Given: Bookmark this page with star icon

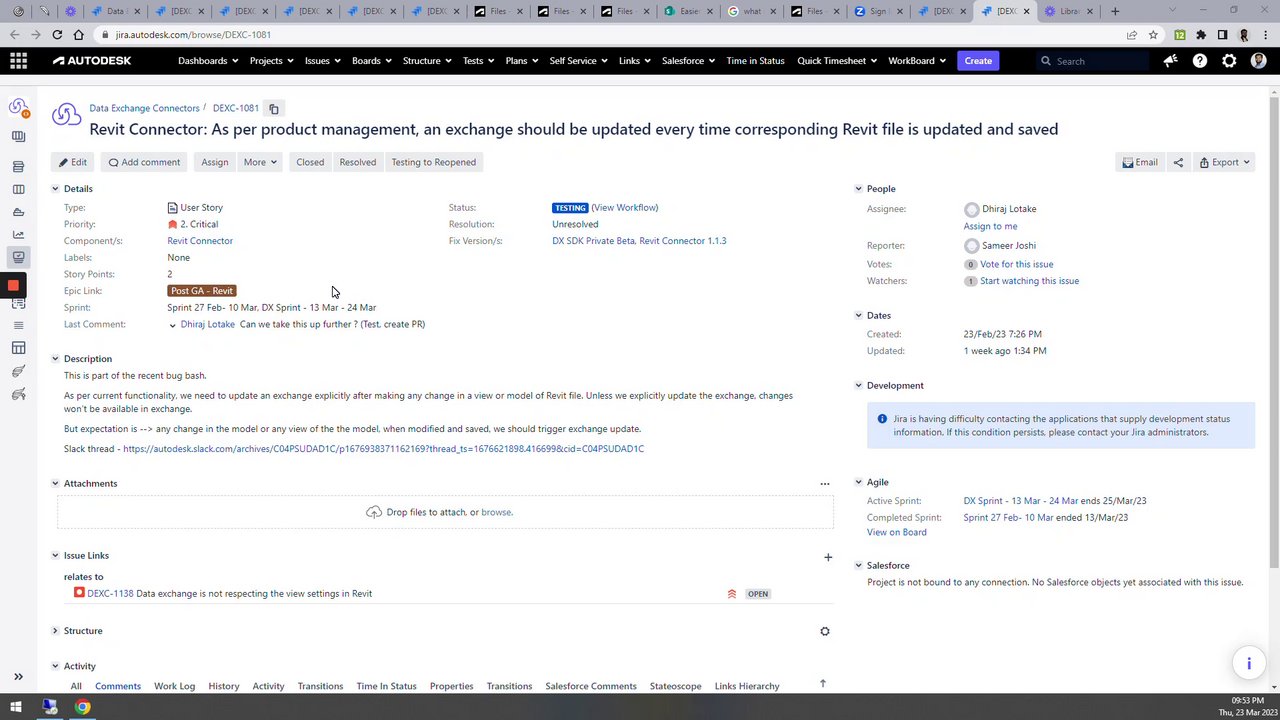Looking at the screenshot, I should point(1153,34).
